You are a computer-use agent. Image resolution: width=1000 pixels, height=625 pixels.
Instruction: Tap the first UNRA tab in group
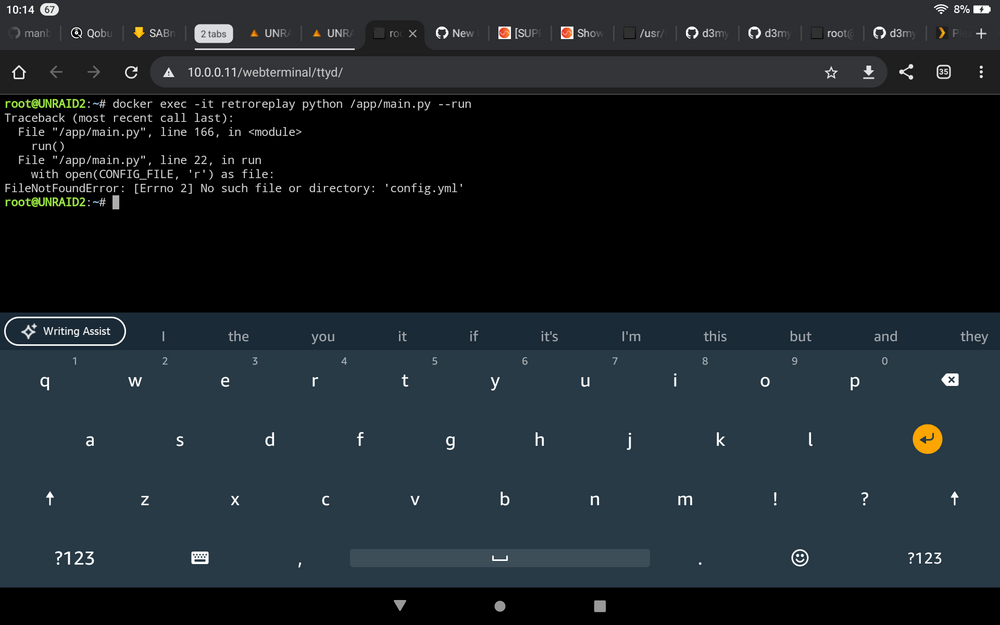[270, 33]
